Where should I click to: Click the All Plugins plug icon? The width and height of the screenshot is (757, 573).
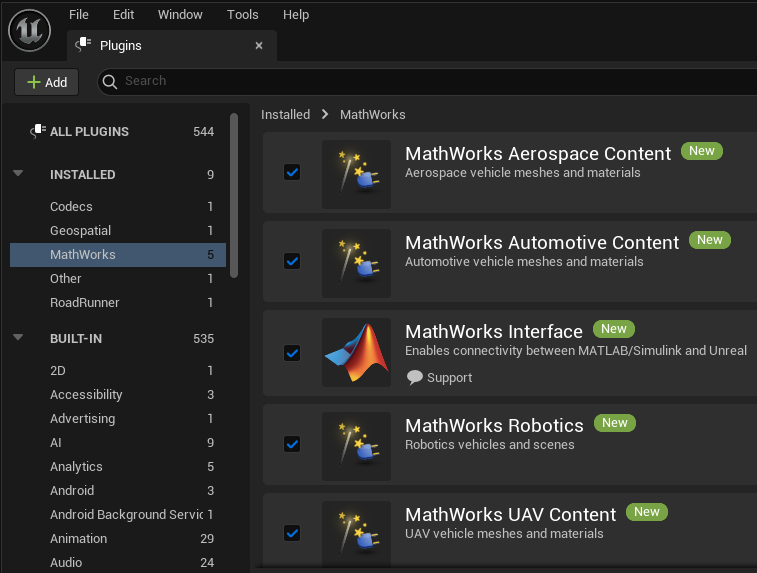click(x=38, y=131)
